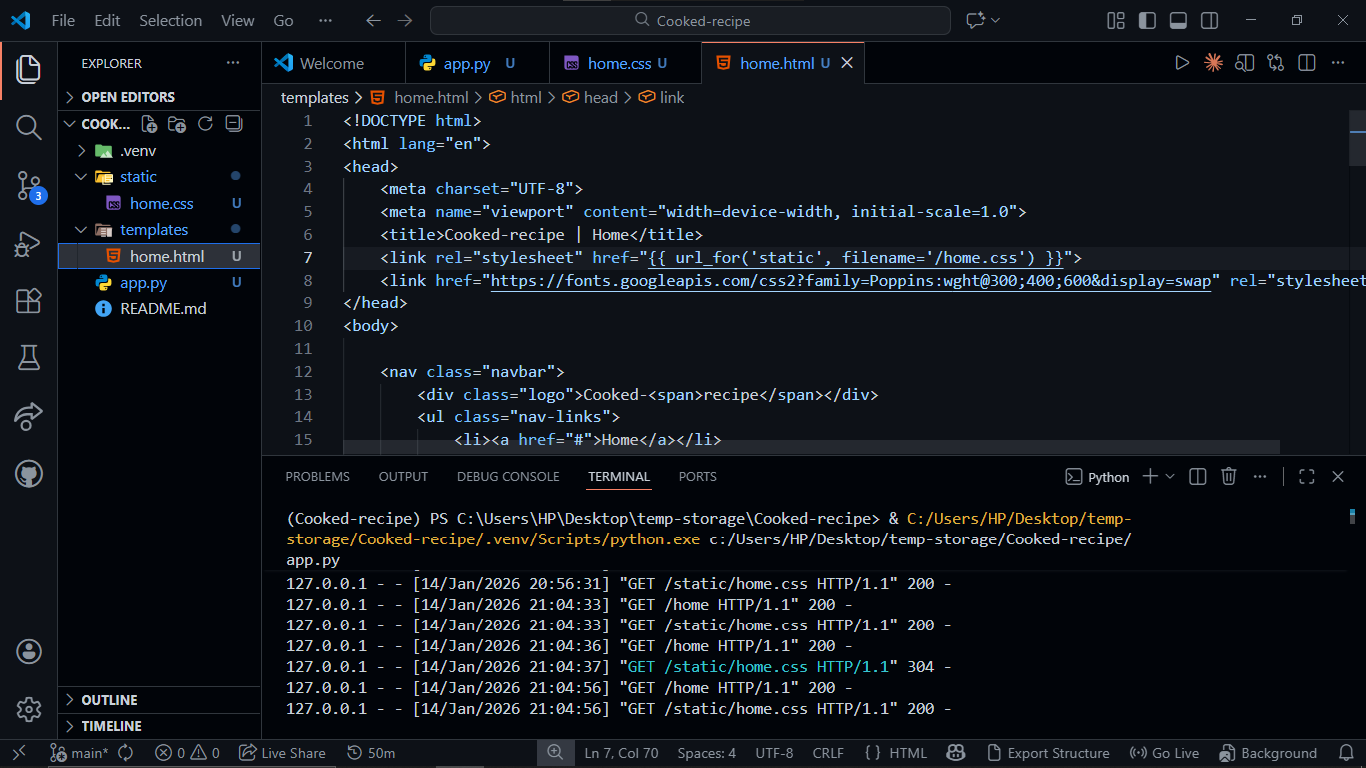The width and height of the screenshot is (1366, 768).
Task: Open Source Control view with 3 changes
Action: pos(29,185)
